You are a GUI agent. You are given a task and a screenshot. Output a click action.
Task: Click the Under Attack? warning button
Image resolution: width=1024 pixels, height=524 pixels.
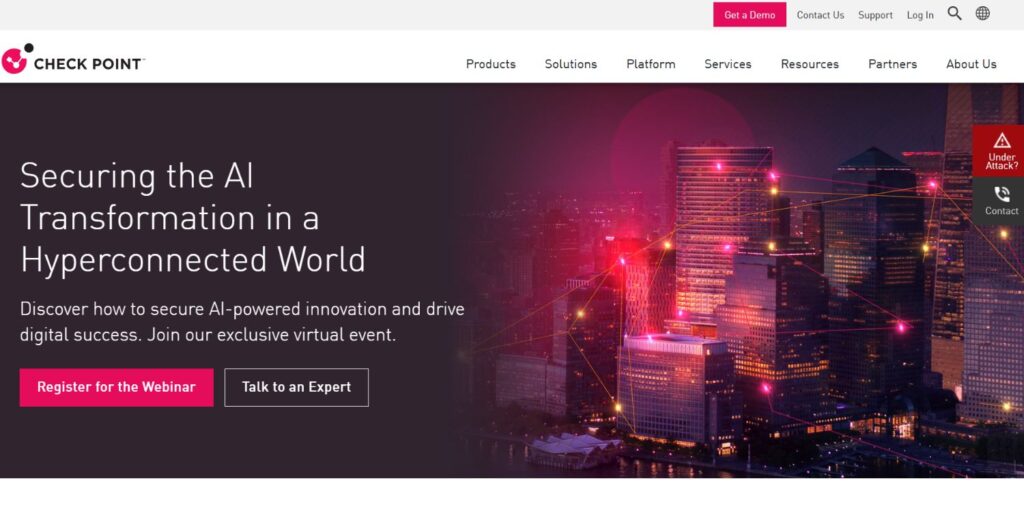1001,151
